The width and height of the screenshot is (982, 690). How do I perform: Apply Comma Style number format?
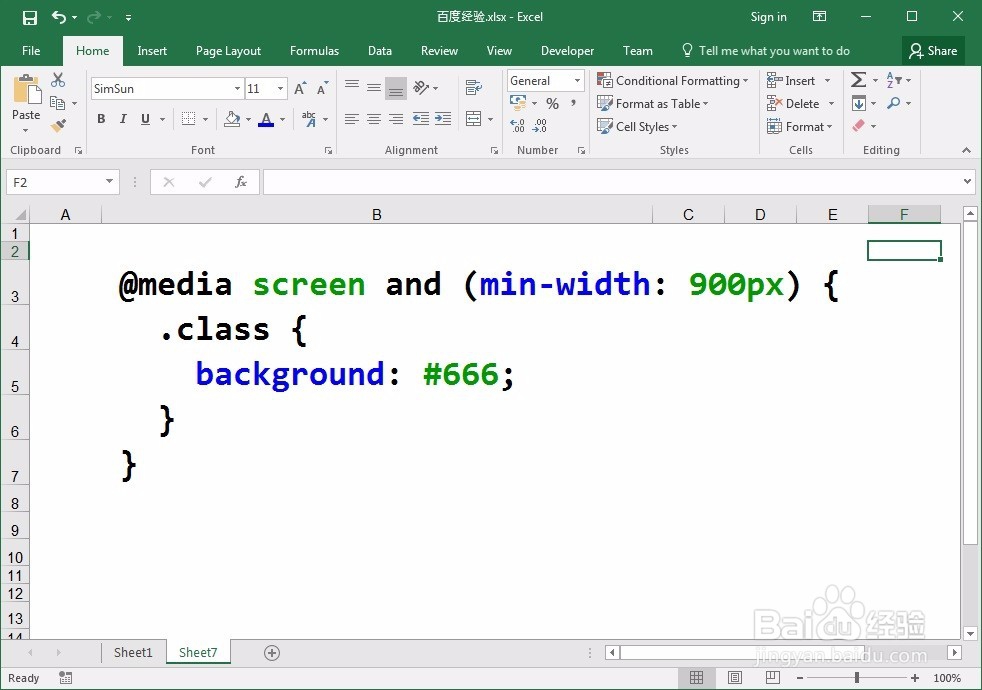click(573, 103)
